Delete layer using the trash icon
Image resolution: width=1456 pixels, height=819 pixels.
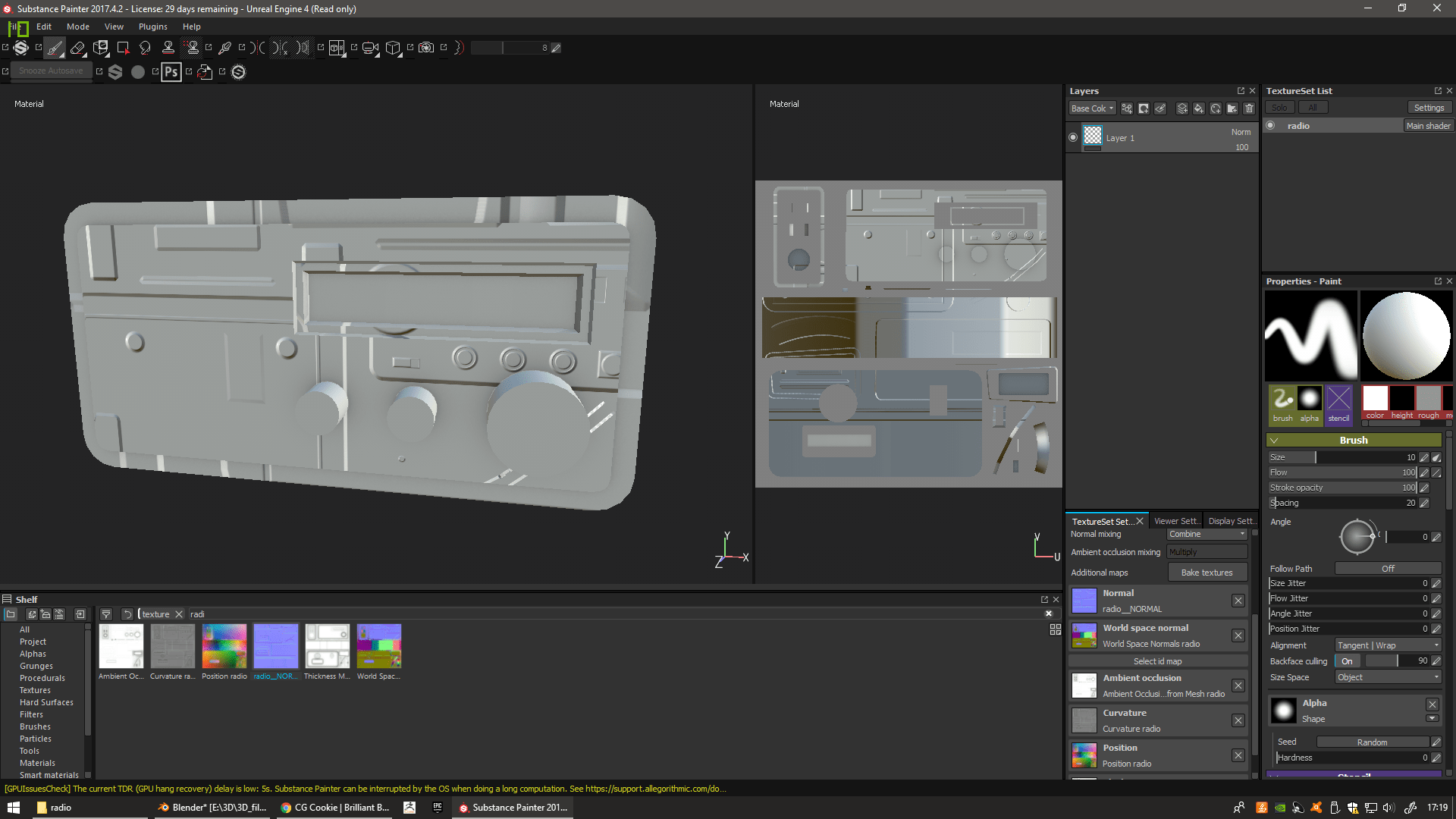[x=1250, y=109]
